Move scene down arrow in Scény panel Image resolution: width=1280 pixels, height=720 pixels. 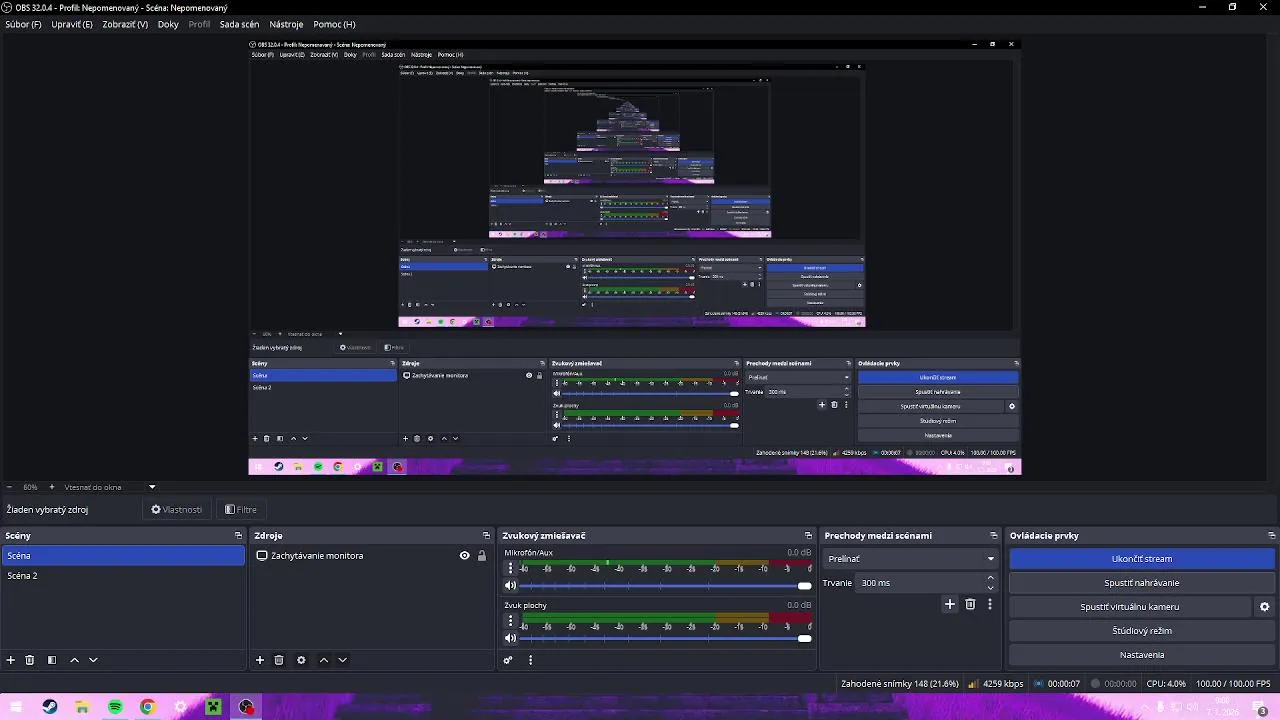[93, 660]
